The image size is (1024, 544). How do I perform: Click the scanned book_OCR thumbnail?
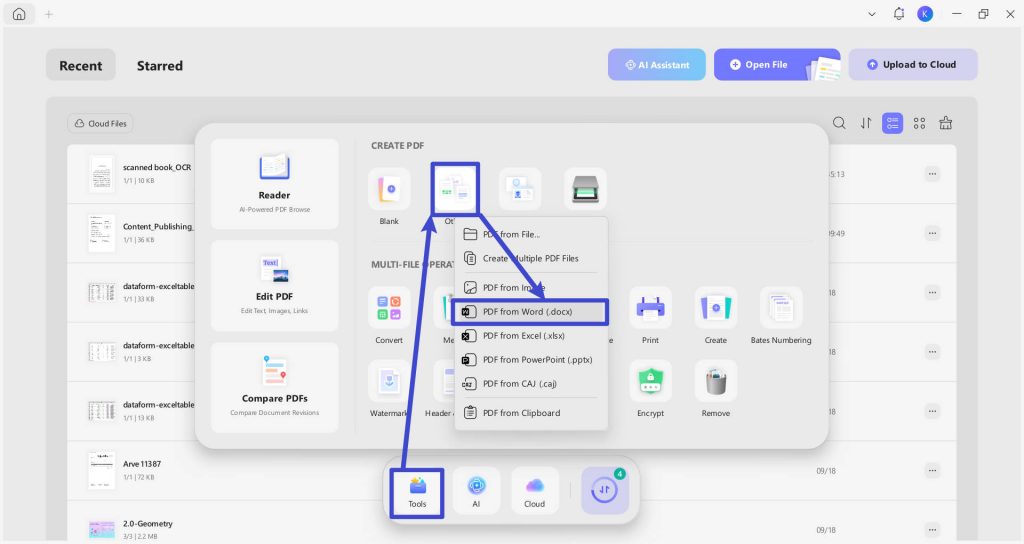tap(102, 174)
